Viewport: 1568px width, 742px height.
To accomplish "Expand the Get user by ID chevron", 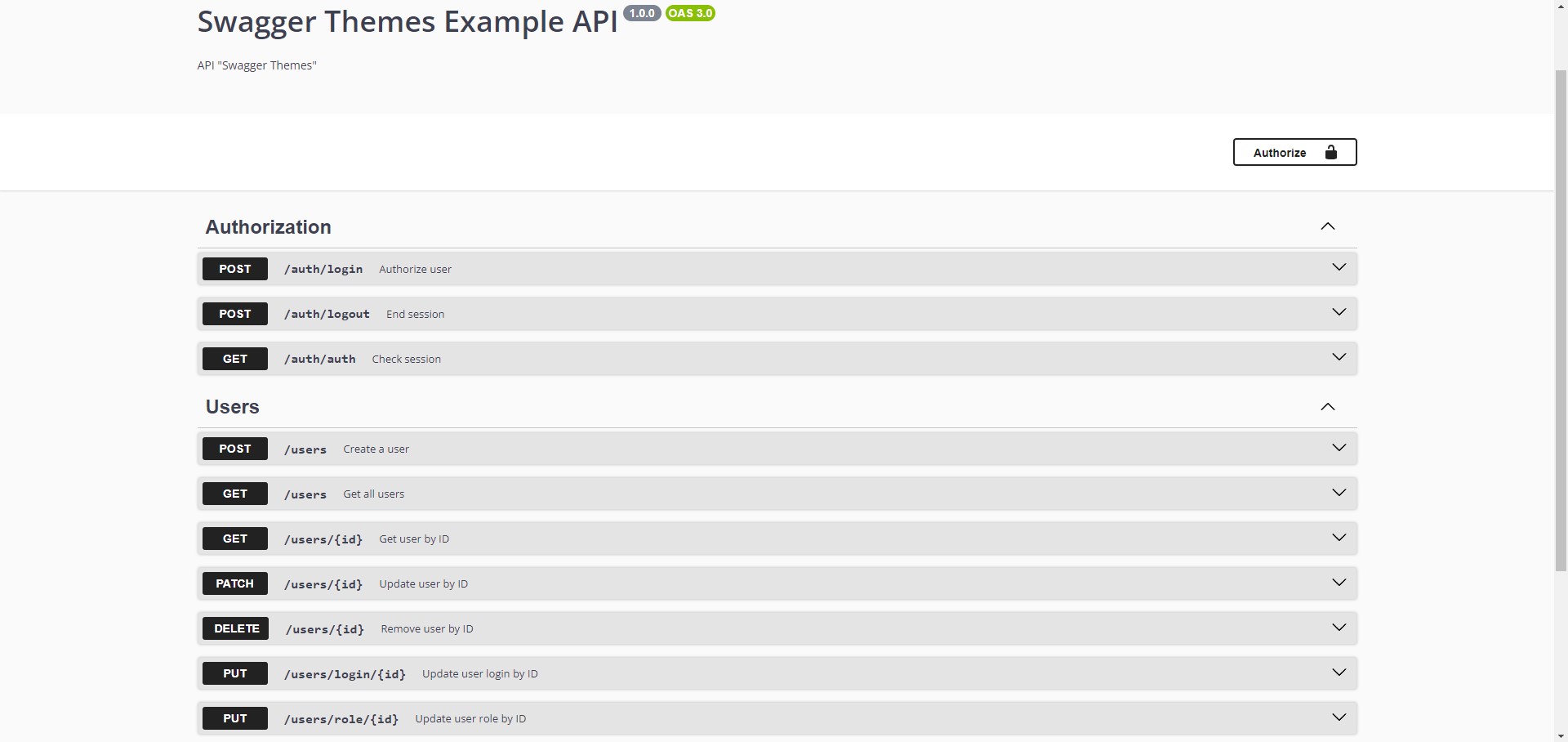I will 1339,538.
